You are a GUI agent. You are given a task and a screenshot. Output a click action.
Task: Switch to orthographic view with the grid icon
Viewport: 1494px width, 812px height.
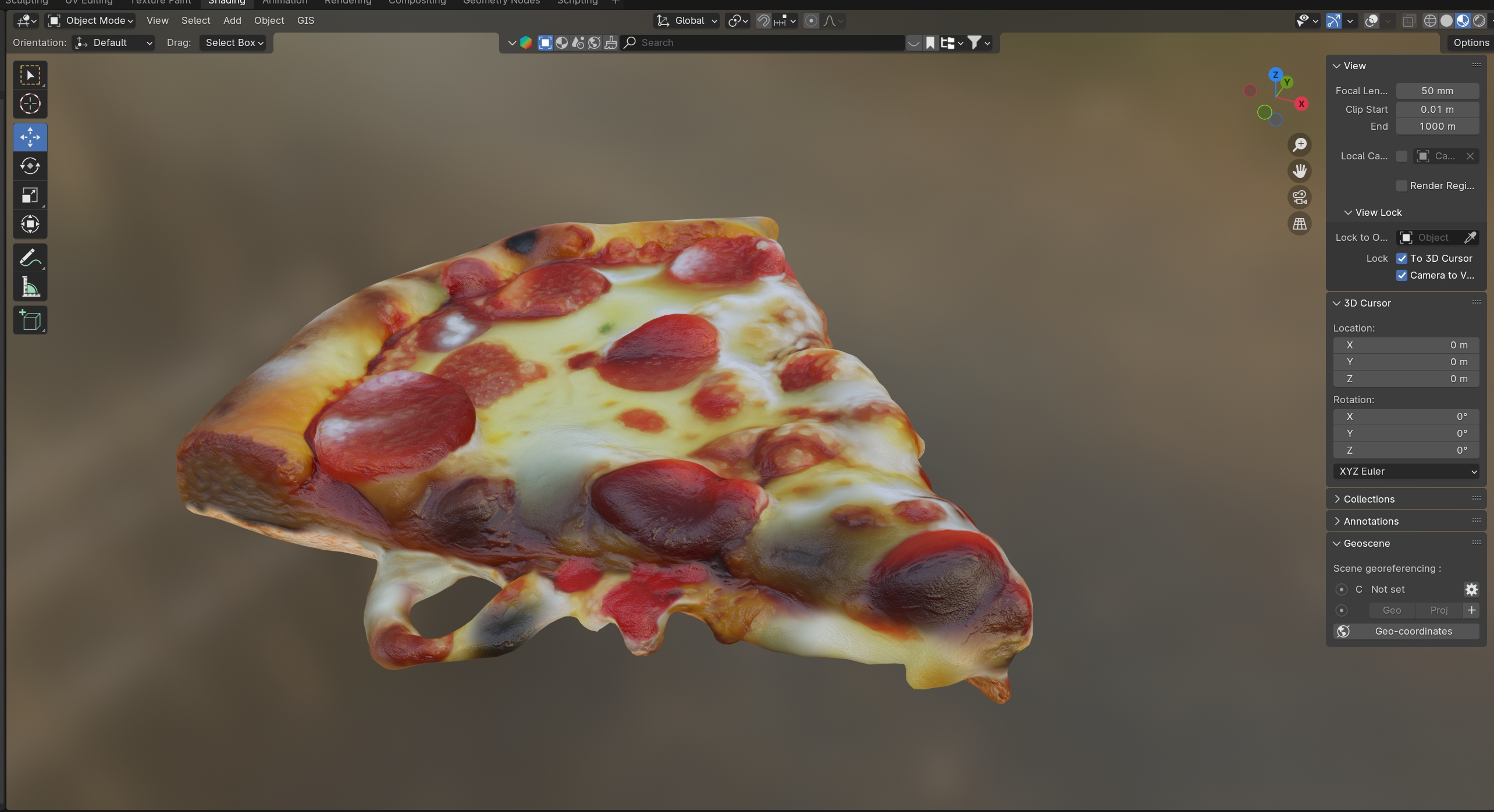(x=1299, y=224)
